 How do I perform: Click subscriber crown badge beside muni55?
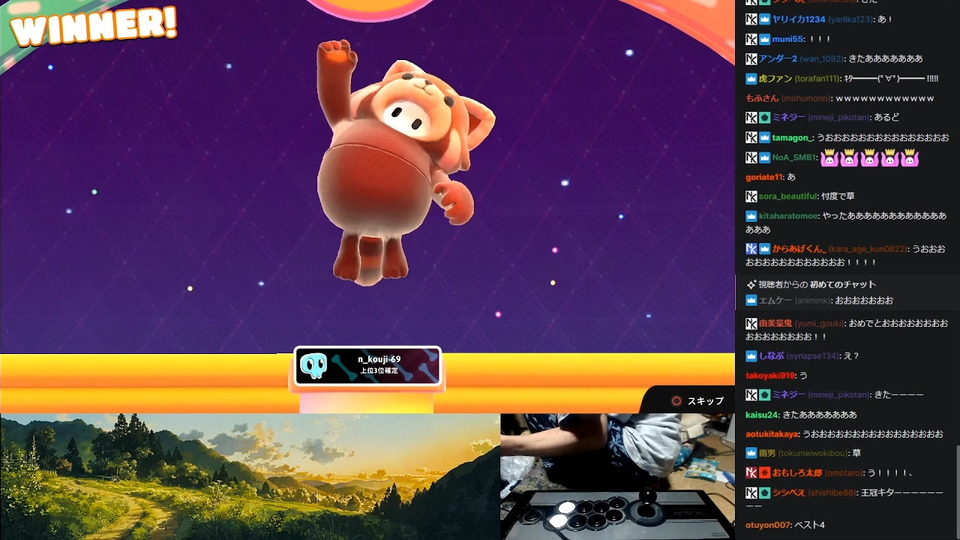(765, 39)
